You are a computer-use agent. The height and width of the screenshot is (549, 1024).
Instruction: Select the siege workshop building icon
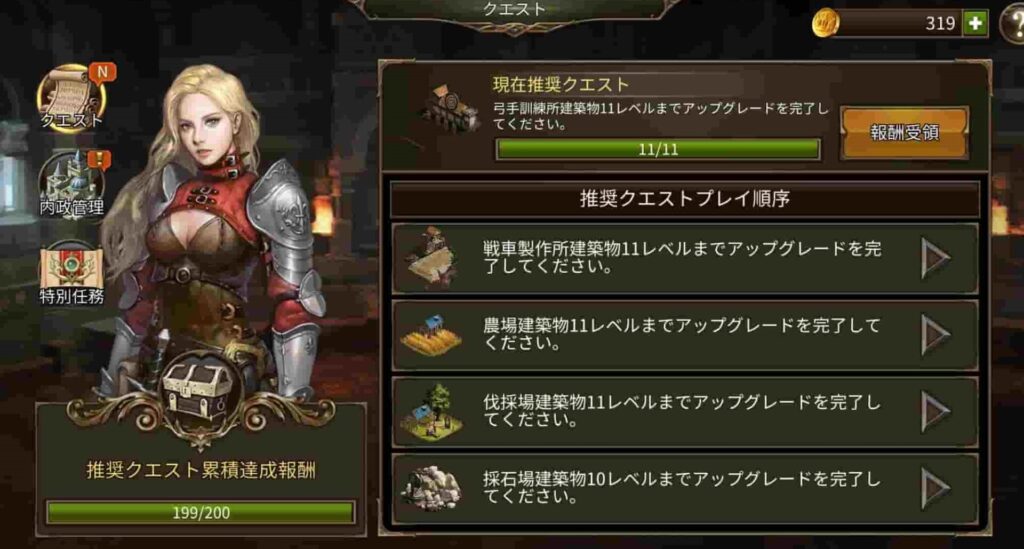tap(431, 257)
